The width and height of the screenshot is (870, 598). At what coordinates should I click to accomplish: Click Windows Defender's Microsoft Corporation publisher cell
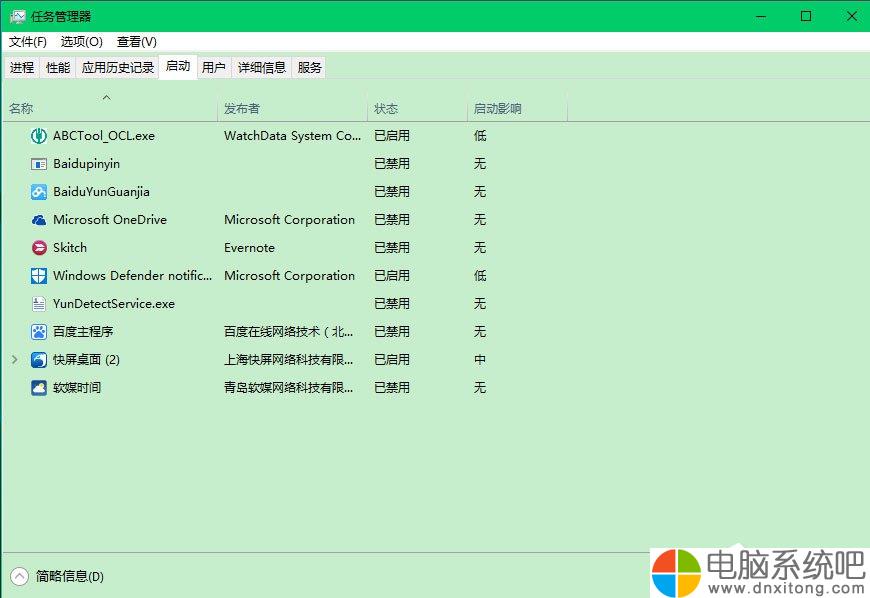[x=289, y=276]
